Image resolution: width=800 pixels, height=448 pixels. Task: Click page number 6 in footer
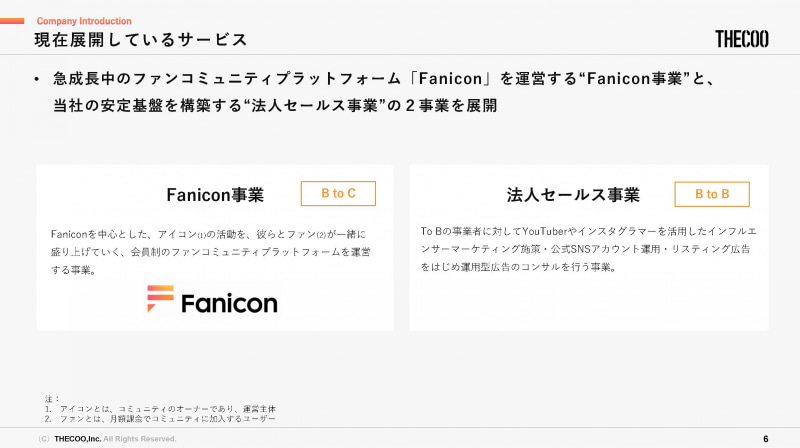pyautogui.click(x=765, y=438)
